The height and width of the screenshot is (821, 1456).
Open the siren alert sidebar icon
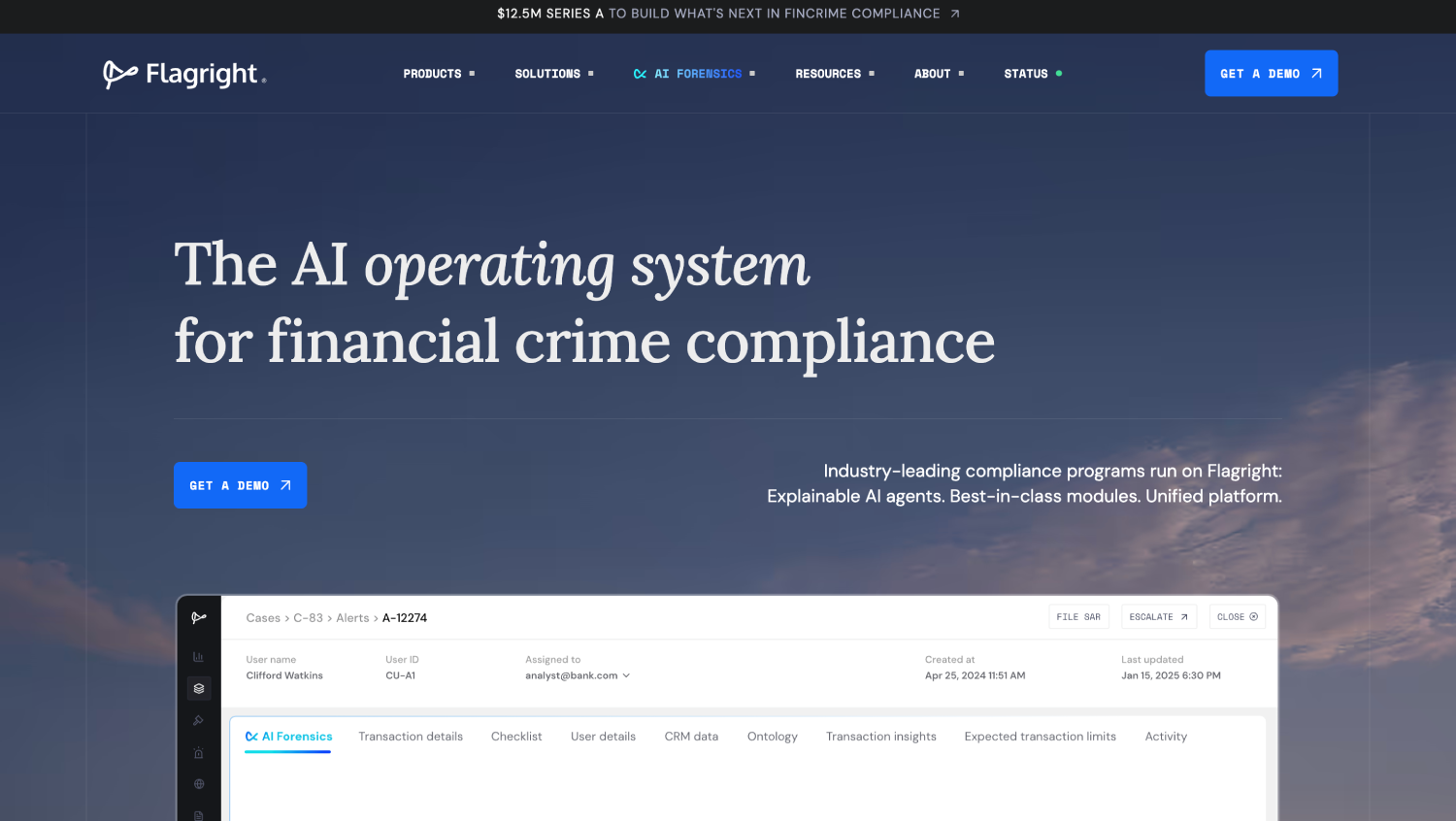coord(199,752)
